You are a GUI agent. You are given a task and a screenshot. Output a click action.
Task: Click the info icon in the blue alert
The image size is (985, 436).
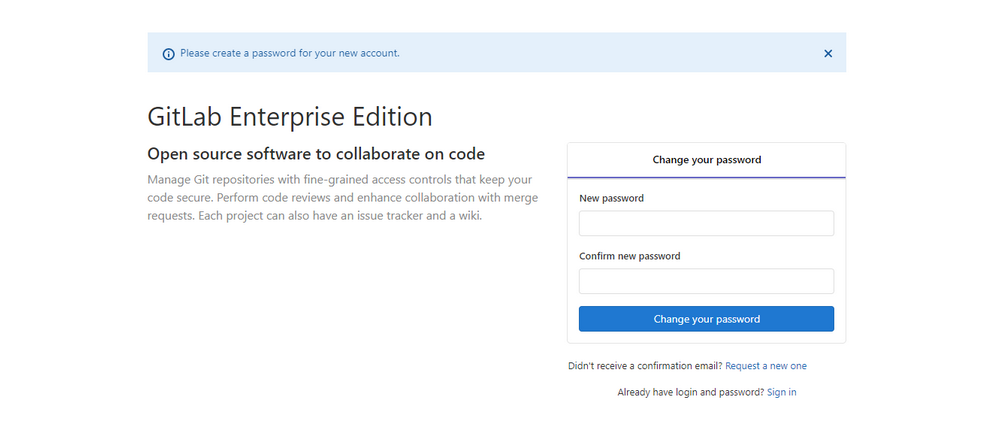pyautogui.click(x=168, y=54)
